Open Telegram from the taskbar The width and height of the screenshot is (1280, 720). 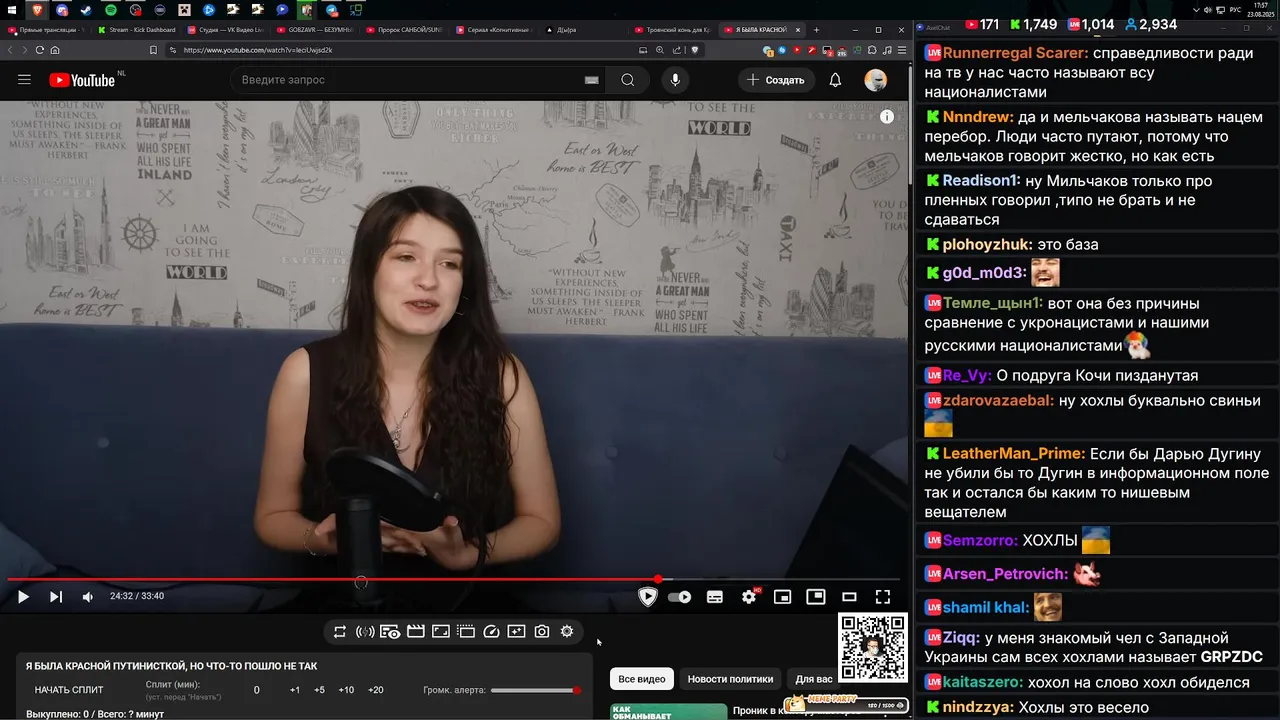pyautogui.click(x=333, y=10)
